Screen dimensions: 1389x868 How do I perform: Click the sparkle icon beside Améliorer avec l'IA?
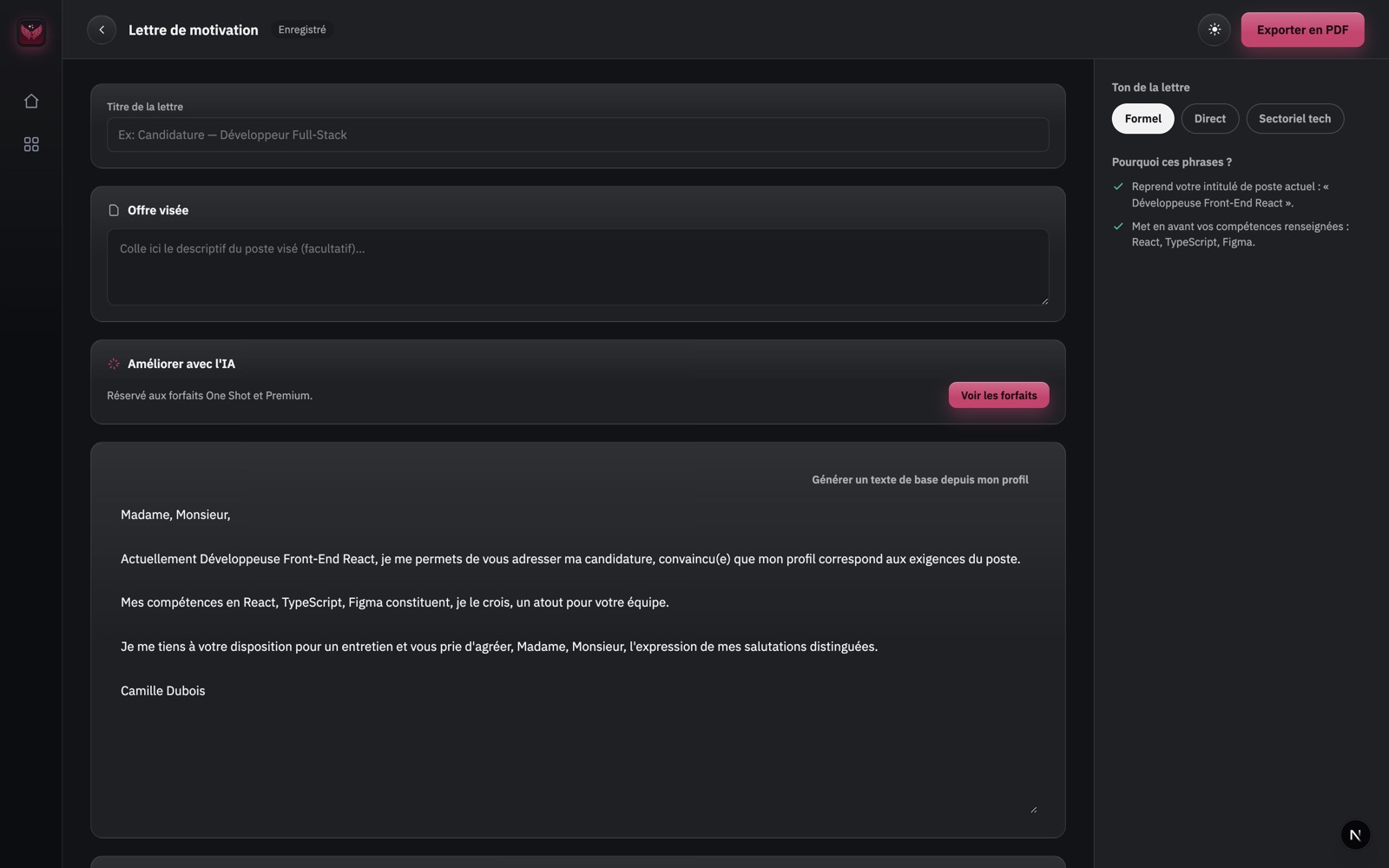coord(114,364)
